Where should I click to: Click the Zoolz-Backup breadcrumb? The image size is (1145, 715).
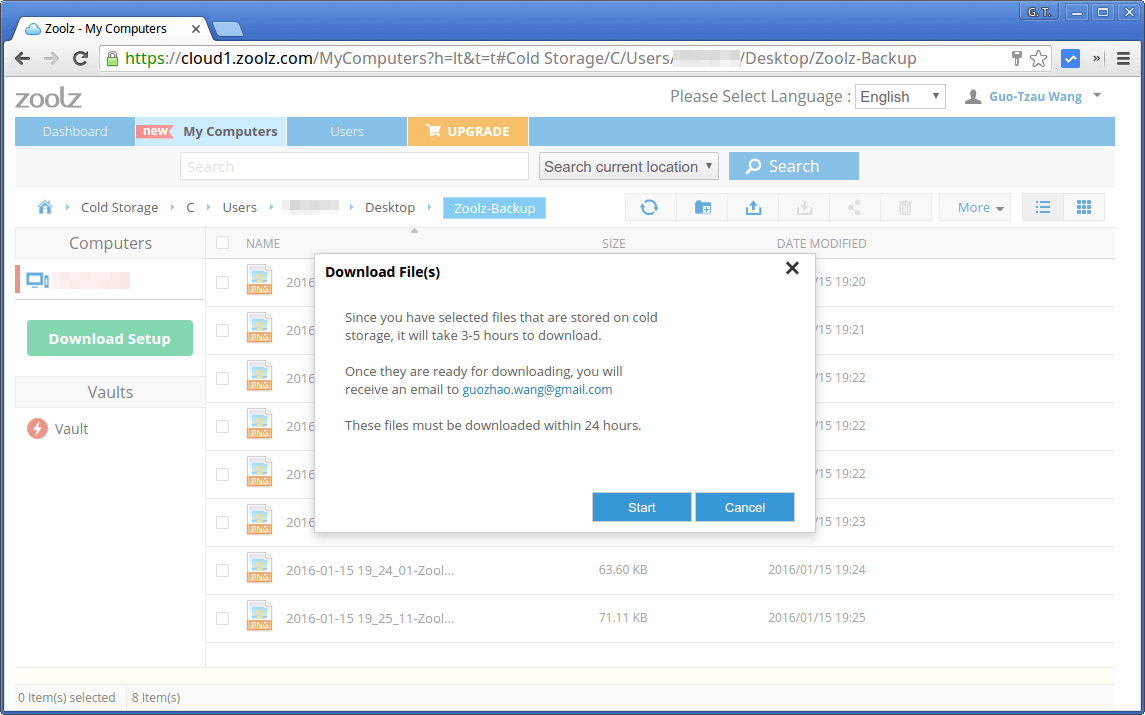click(492, 207)
